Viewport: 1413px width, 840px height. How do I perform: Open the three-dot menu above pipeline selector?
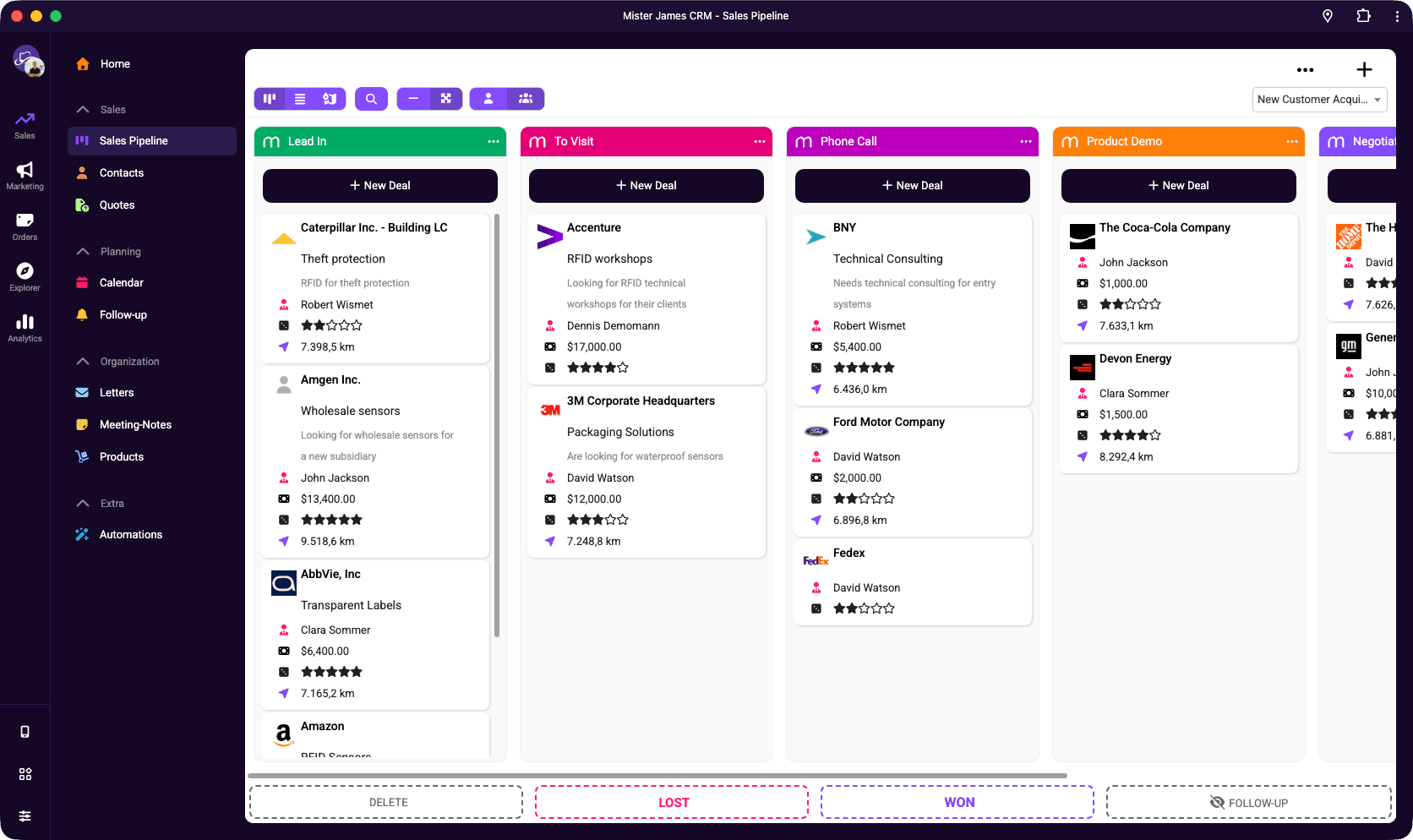click(x=1305, y=70)
